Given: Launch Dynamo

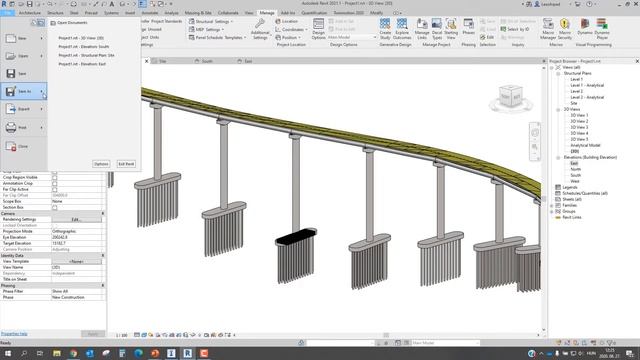Looking at the screenshot, I should point(585,27).
